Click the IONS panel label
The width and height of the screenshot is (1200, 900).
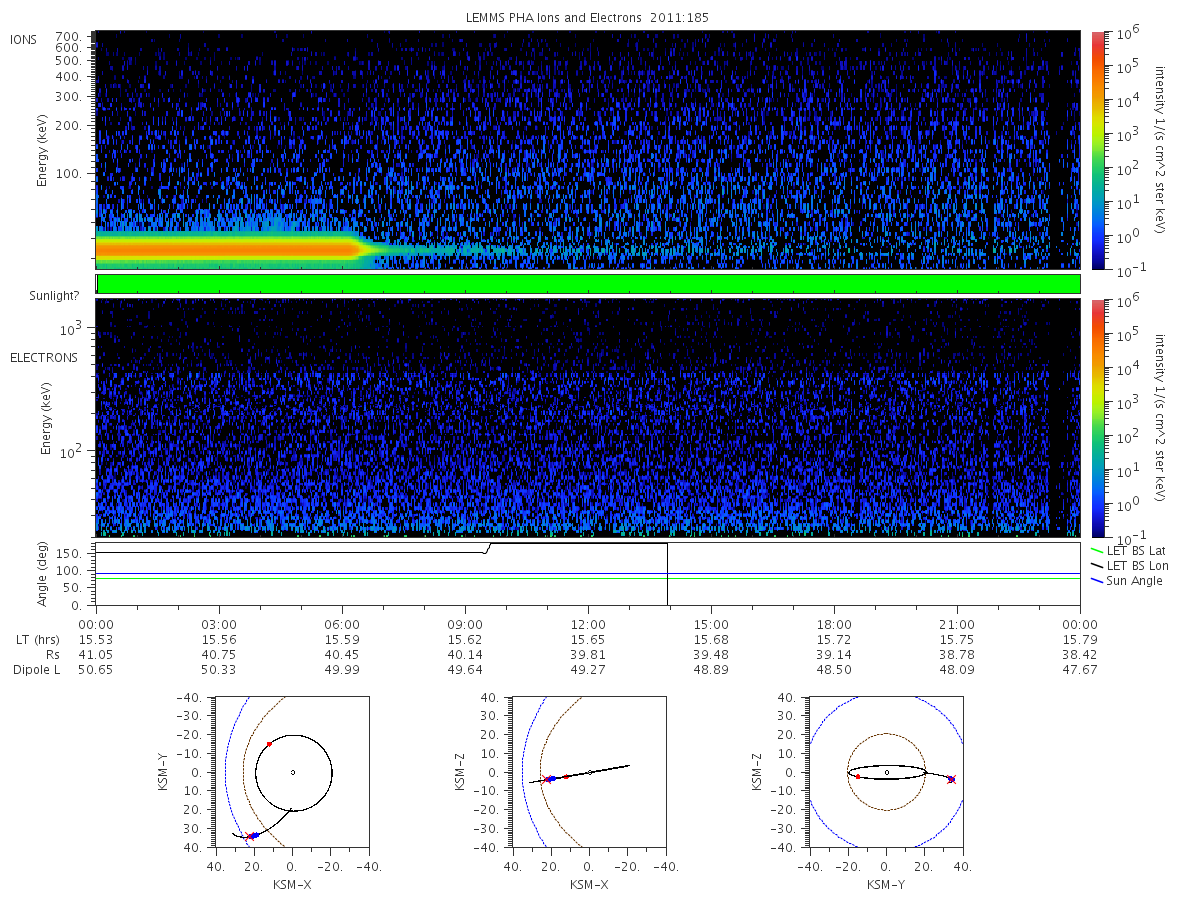(23, 39)
